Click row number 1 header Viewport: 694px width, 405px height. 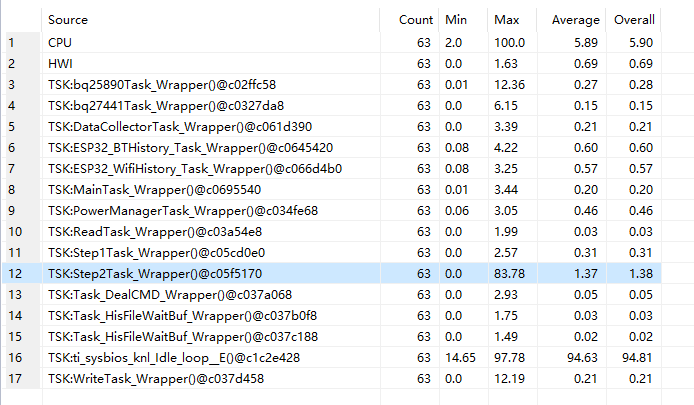[x=23, y=42]
